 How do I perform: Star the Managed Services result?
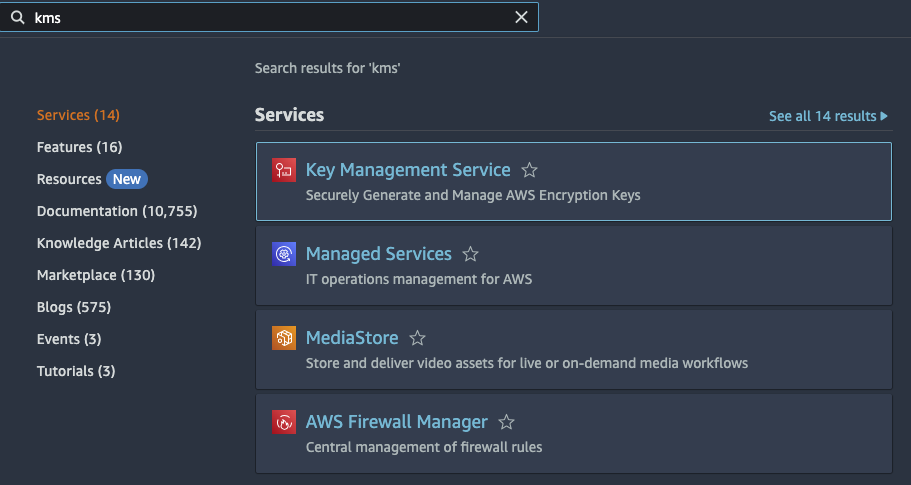(x=470, y=254)
